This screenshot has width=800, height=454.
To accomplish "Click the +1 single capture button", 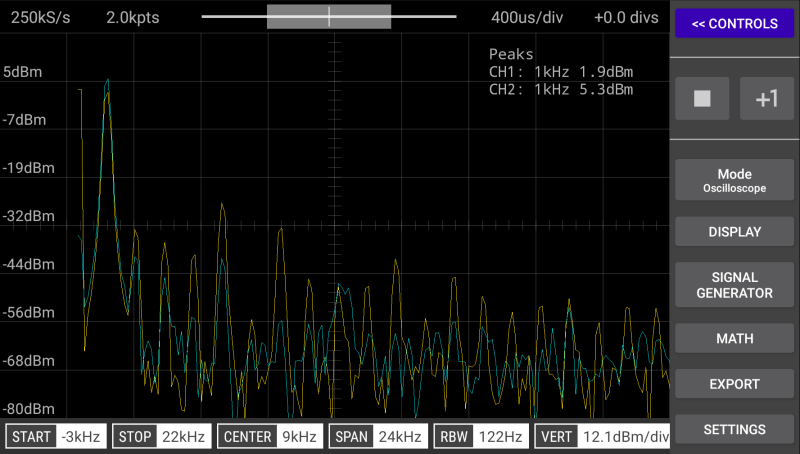I will point(766,98).
